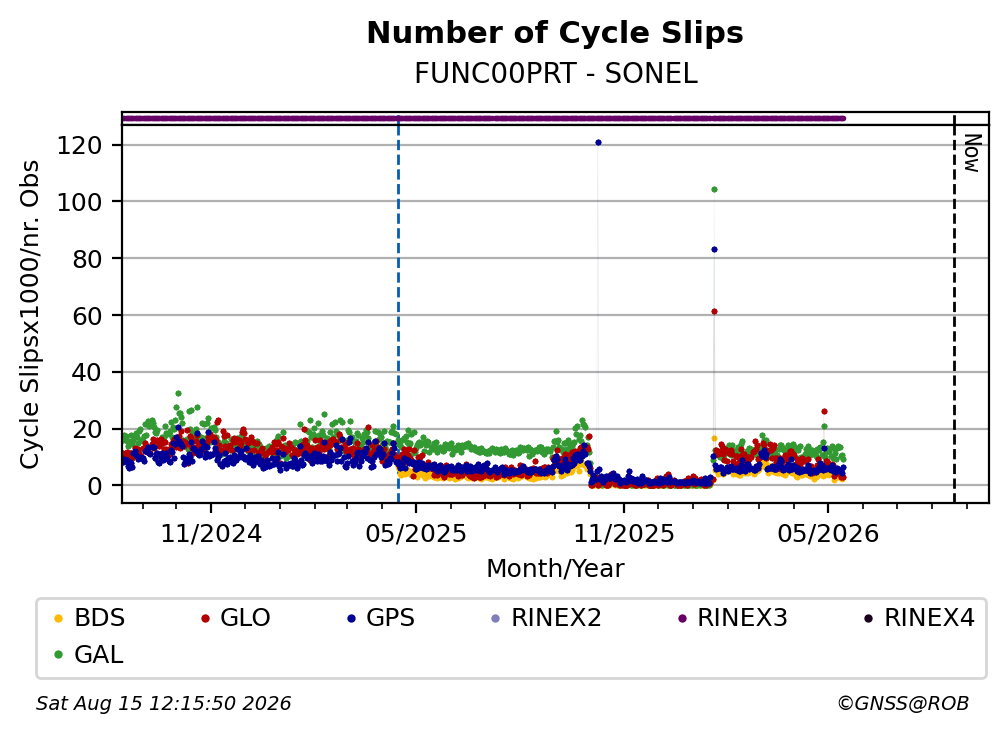Select the GAL legend label
This screenshot has width=1008, height=734.
click(98, 654)
